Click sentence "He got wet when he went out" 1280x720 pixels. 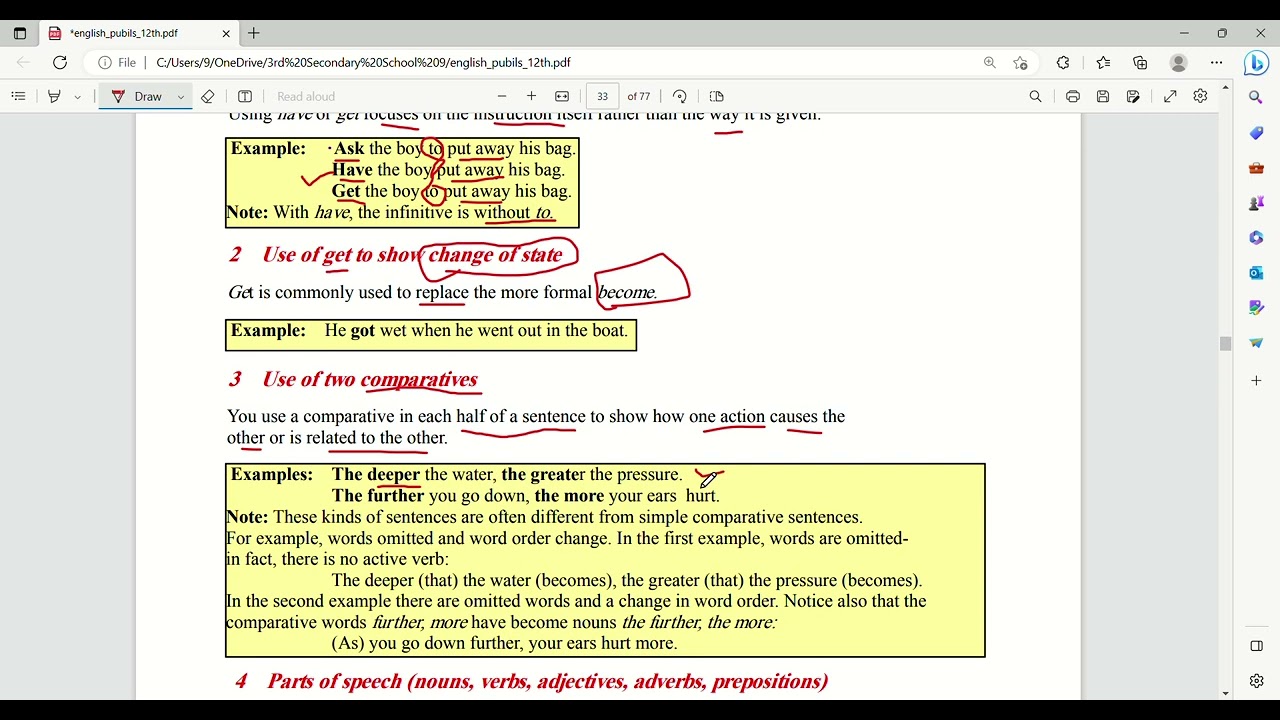(x=476, y=331)
